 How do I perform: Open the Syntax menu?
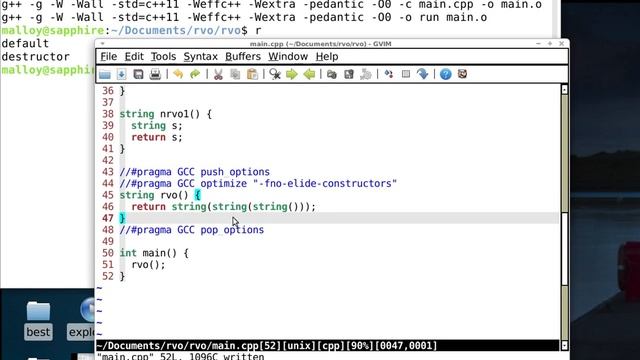point(200,56)
